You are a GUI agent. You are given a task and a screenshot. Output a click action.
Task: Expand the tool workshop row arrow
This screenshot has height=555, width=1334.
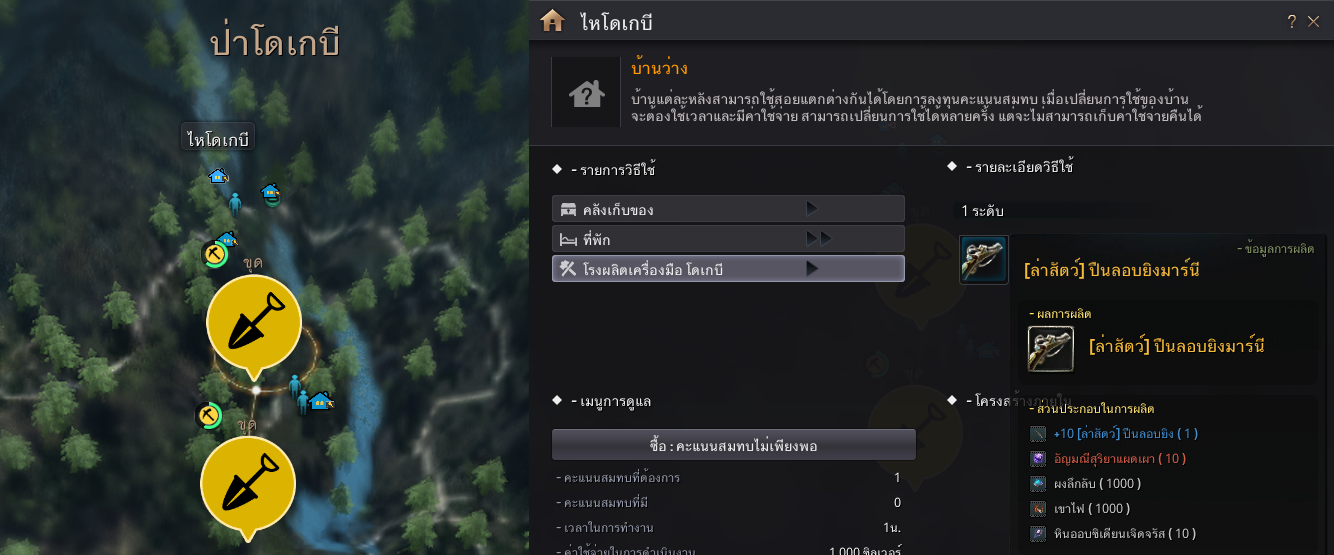[812, 269]
